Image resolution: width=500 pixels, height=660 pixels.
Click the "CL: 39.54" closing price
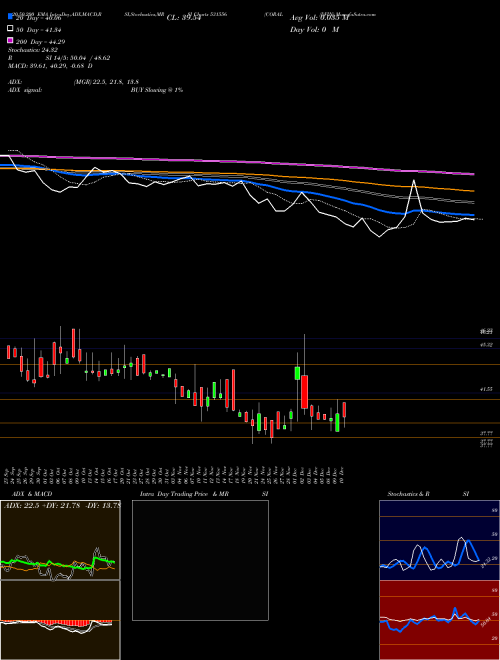click(184, 18)
